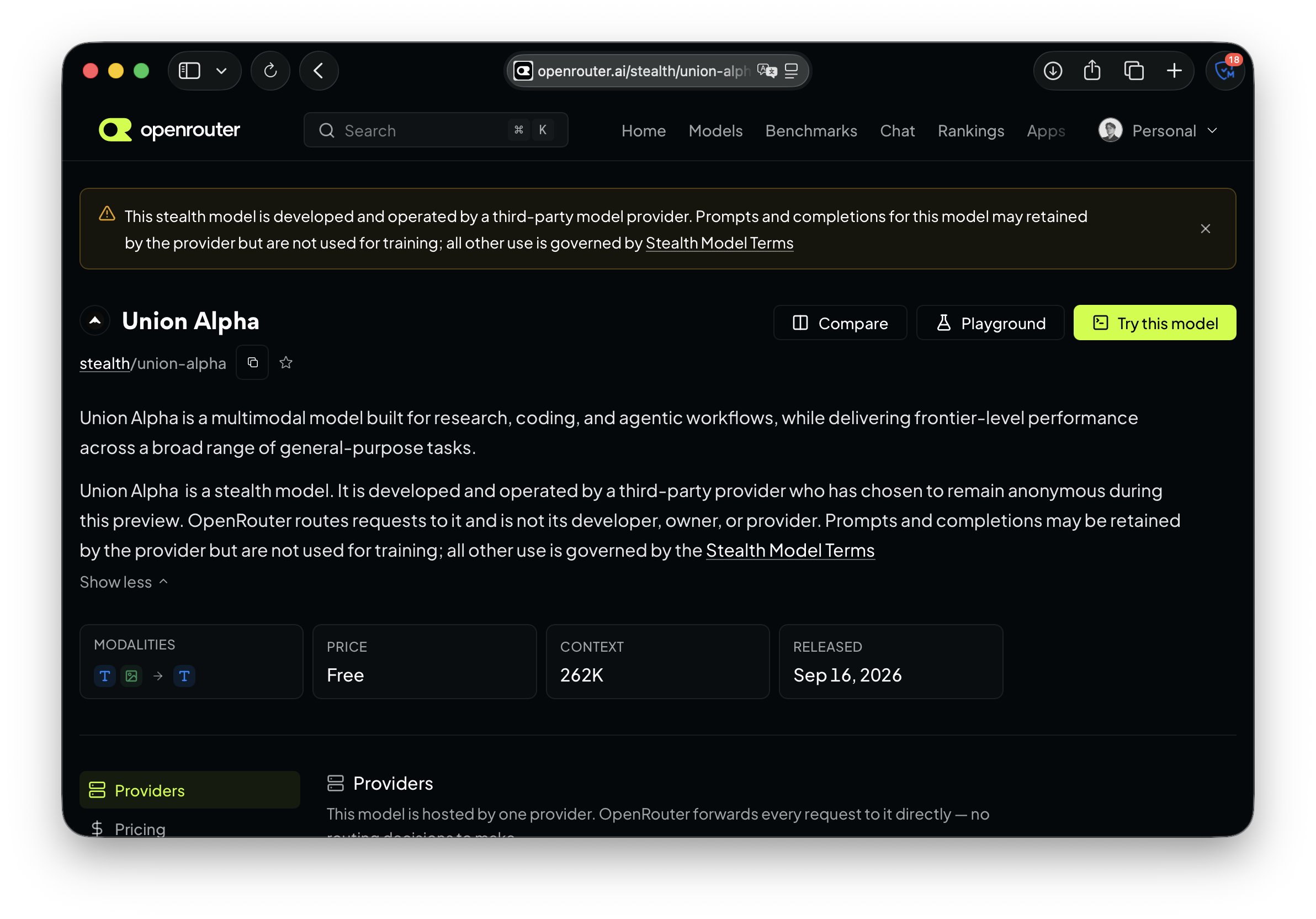Toggle the Safari sidebar button
Screen dimensions: 1316x919
pos(189,71)
